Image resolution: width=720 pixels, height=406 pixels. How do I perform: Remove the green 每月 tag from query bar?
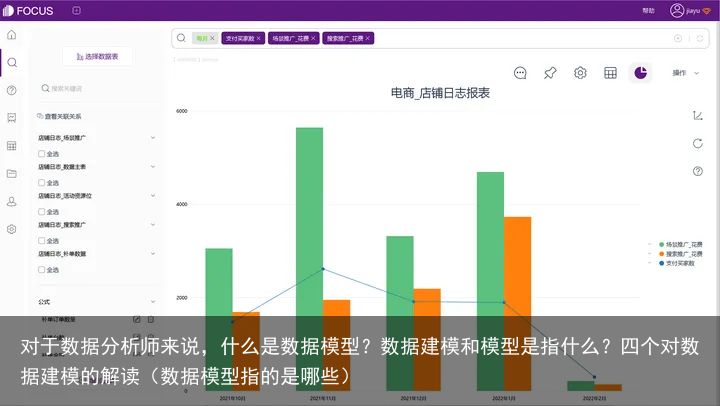[212, 38]
